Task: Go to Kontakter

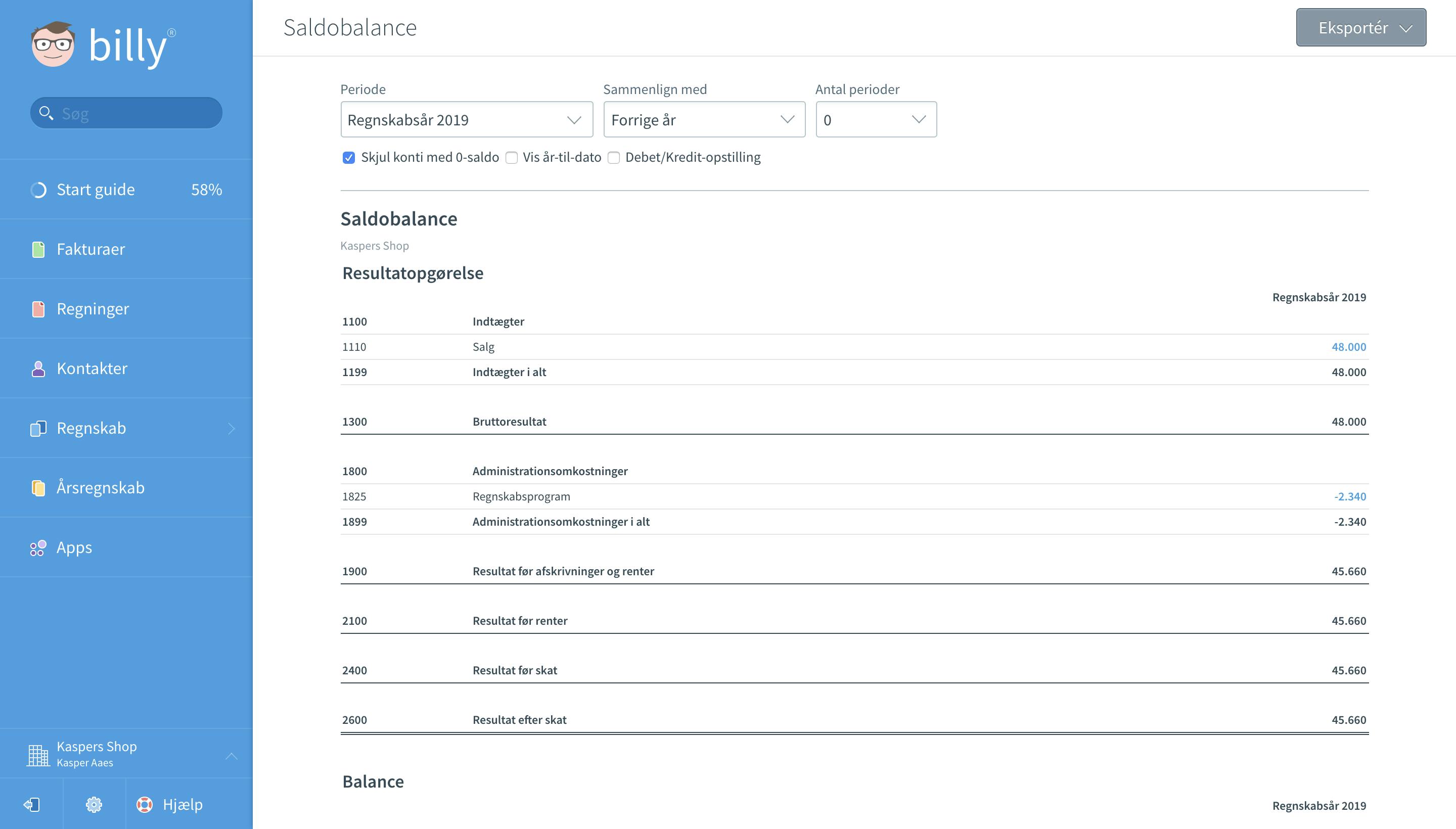Action: [126, 369]
